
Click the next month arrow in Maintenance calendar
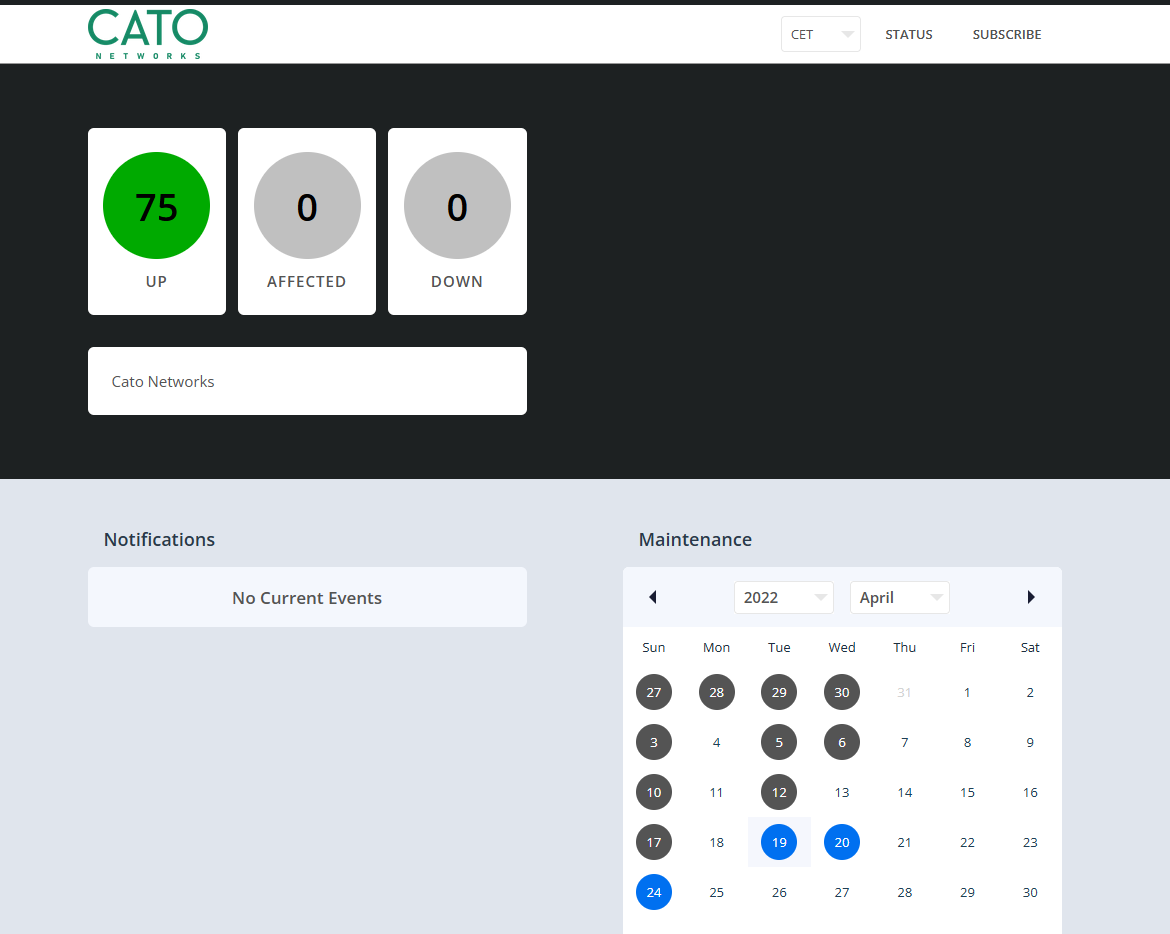click(x=1031, y=597)
